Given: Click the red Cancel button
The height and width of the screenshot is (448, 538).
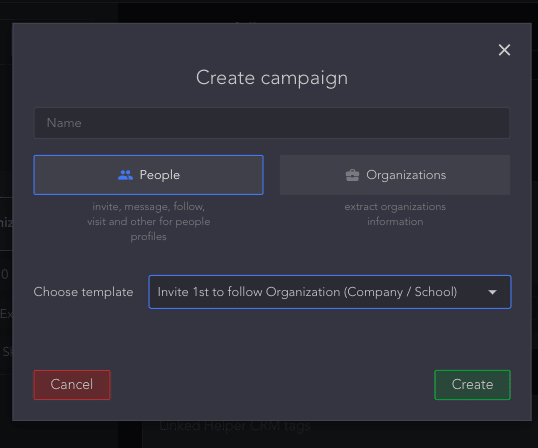Looking at the screenshot, I should (x=72, y=385).
